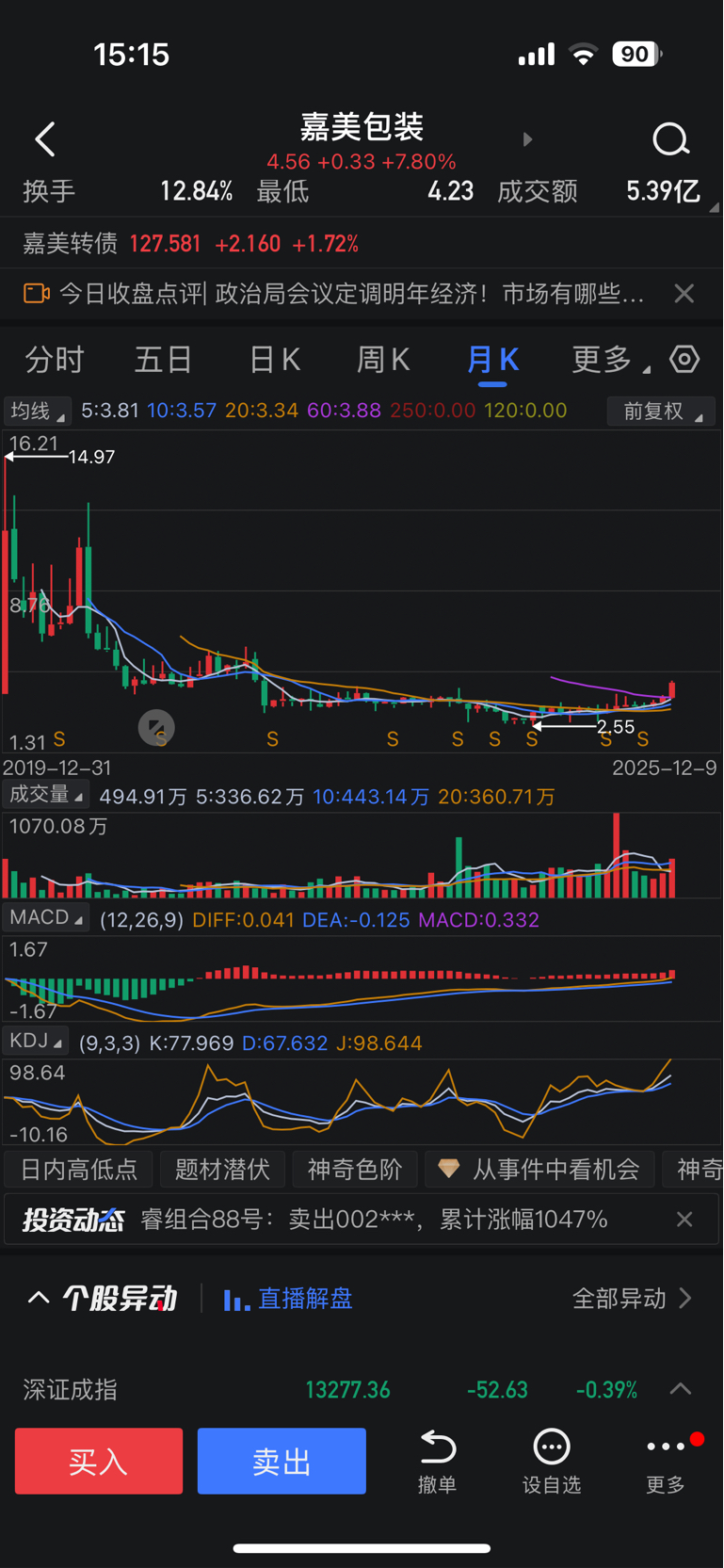Open the 更多 chart period dropdown
The image size is (724, 1568).
point(610,360)
